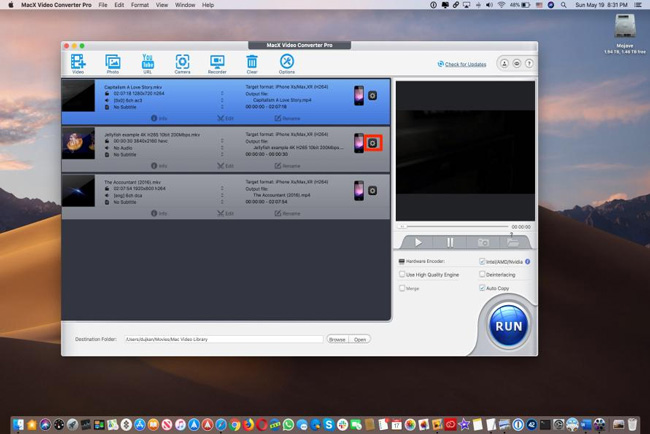Click the question mark help icon
The width and height of the screenshot is (650, 434).
529,63
